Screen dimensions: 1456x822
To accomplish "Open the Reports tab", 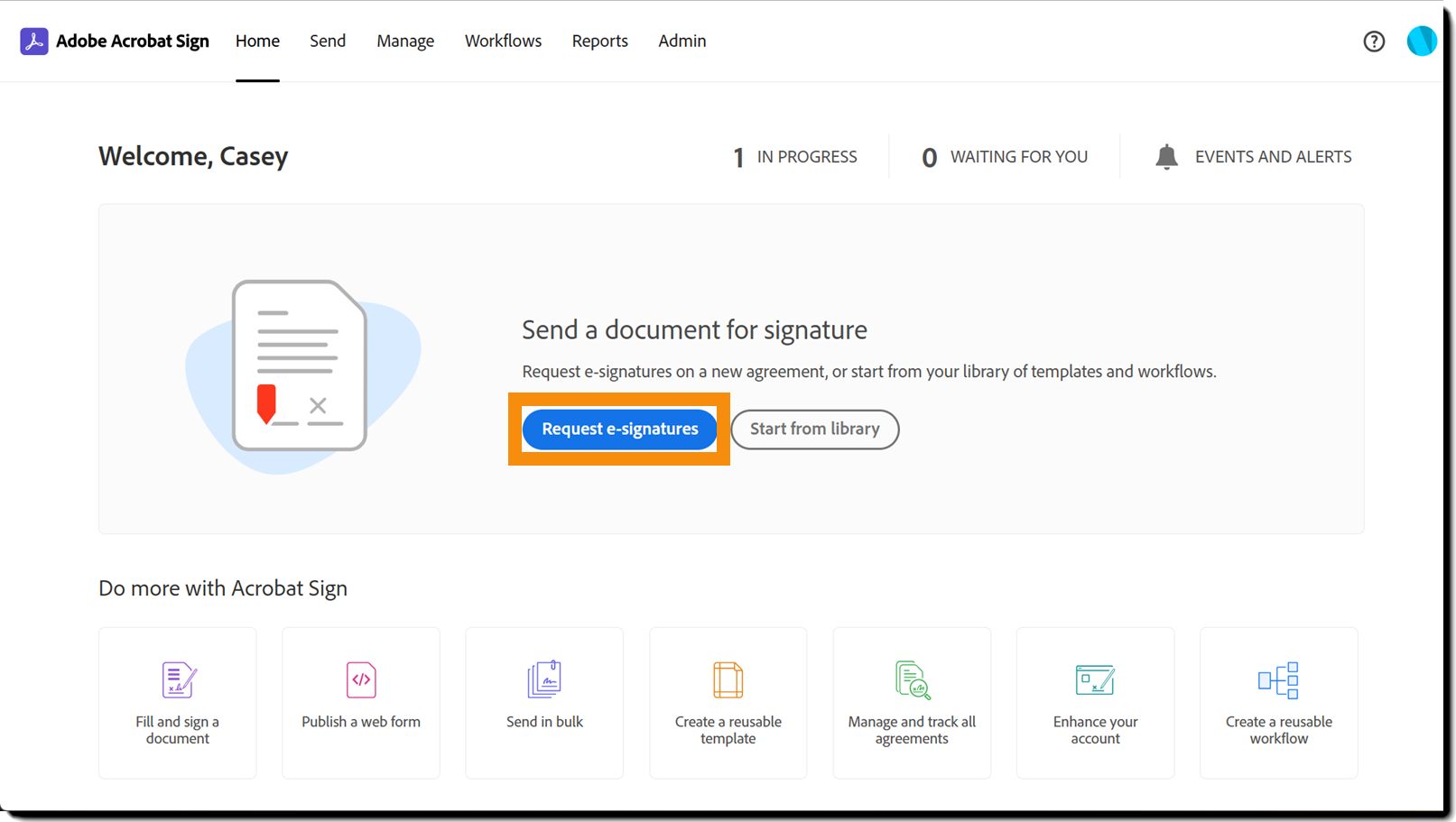I will click(x=599, y=42).
